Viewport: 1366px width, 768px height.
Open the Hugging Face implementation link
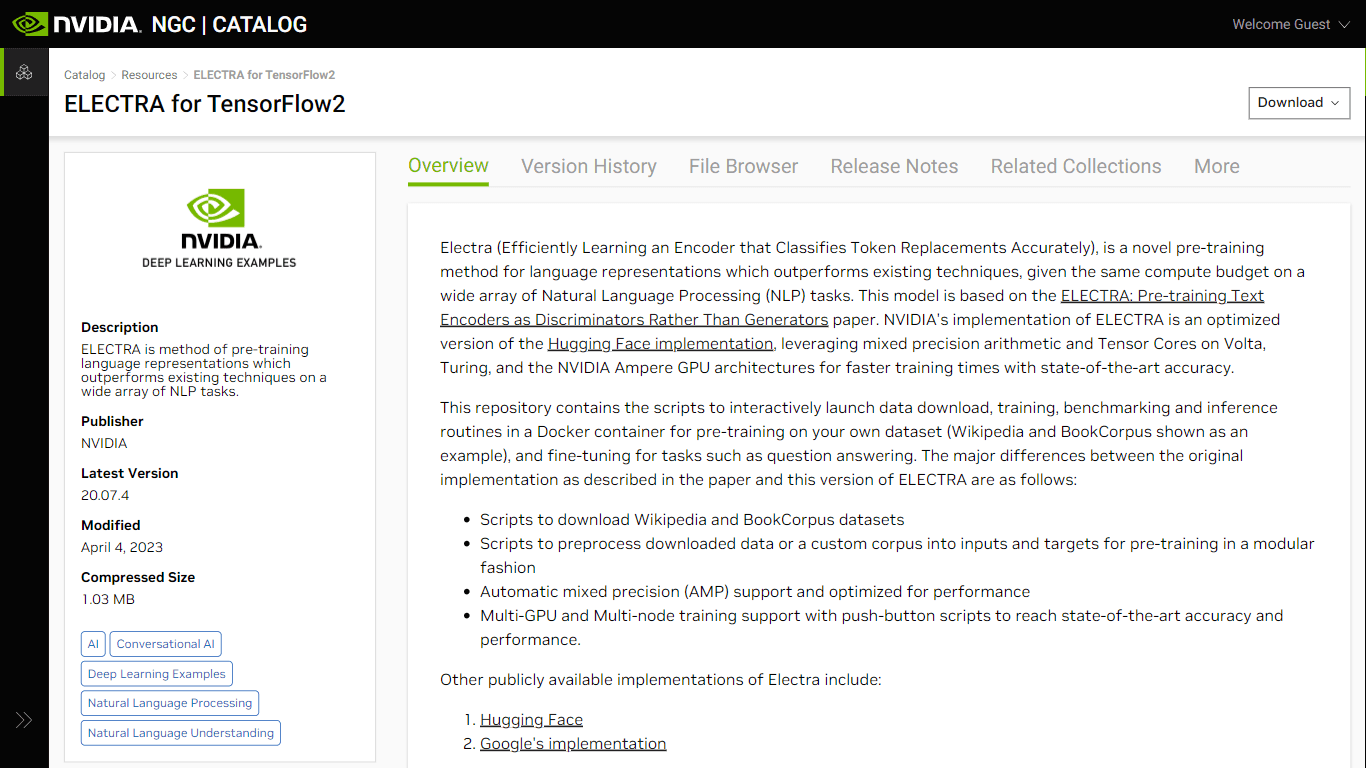coord(661,344)
